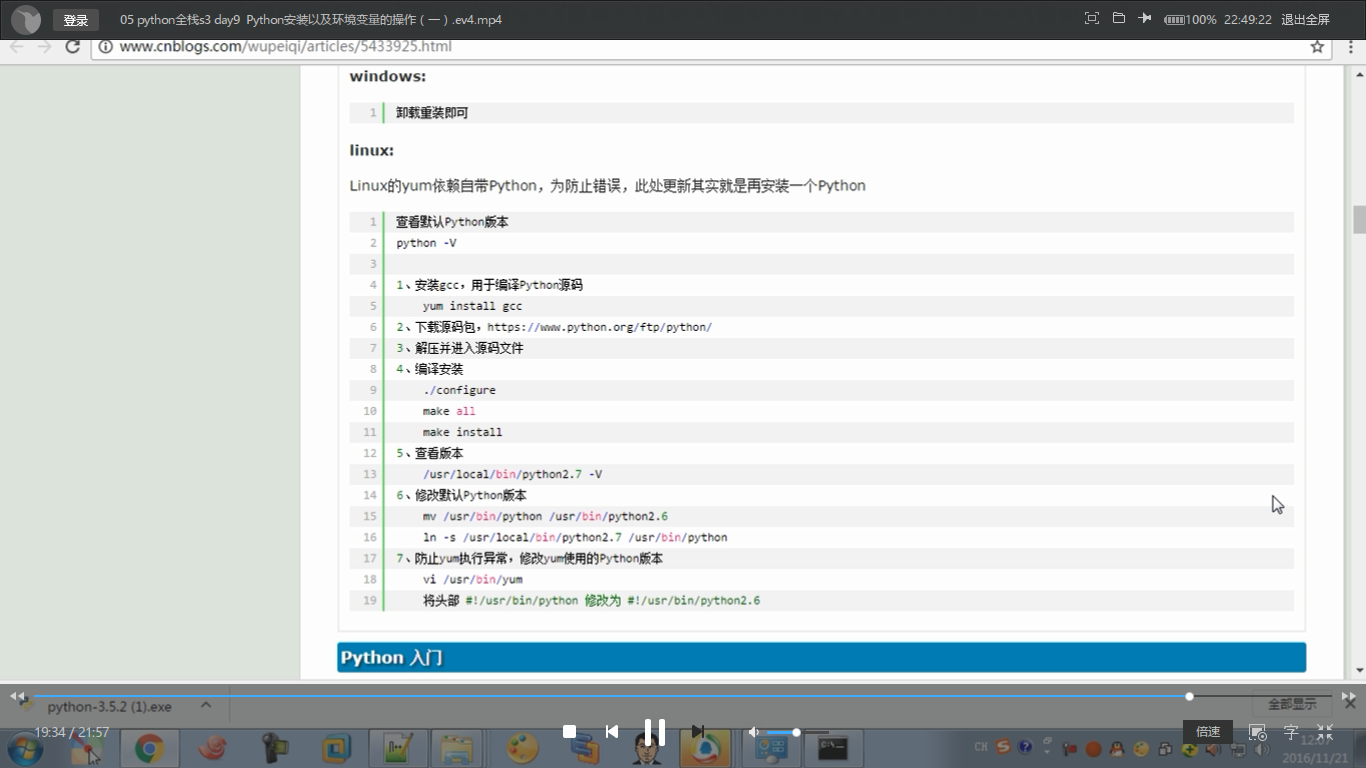
Task: Click the screenshot capture icon in player title bar
Action: click(x=1091, y=19)
